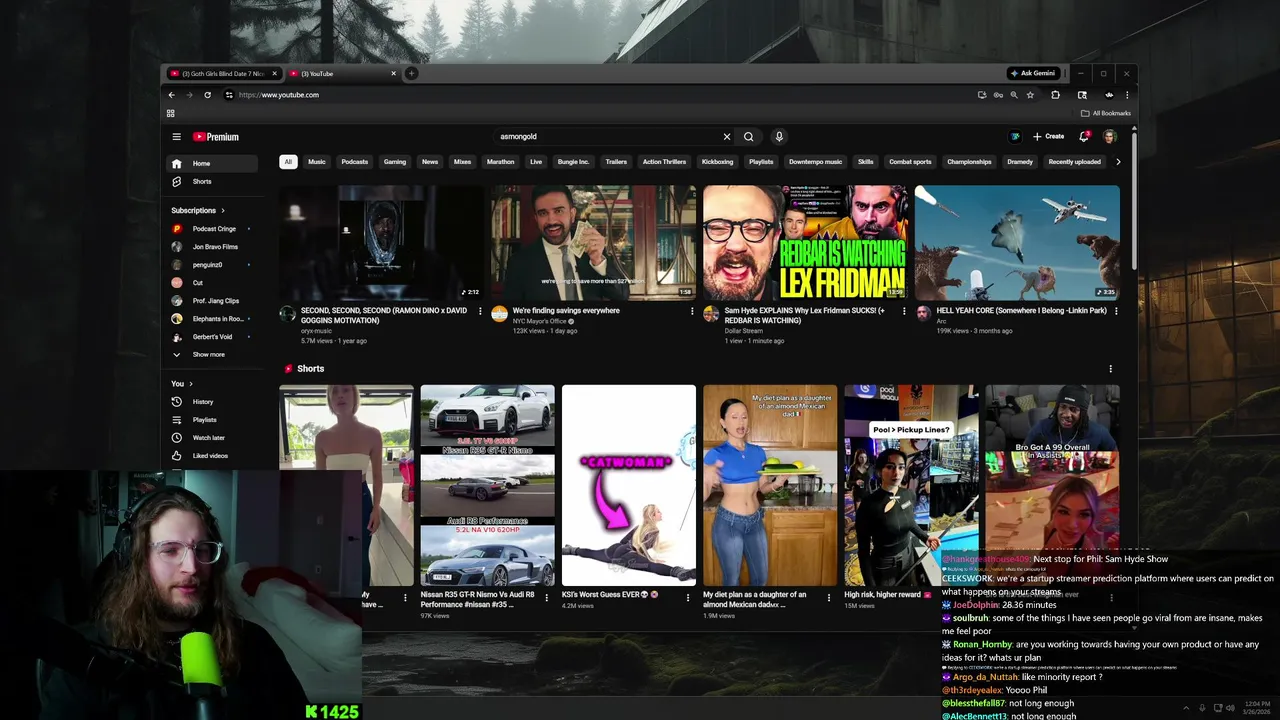The image size is (1280, 720).
Task: Select the Music filter chip
Action: [316, 162]
